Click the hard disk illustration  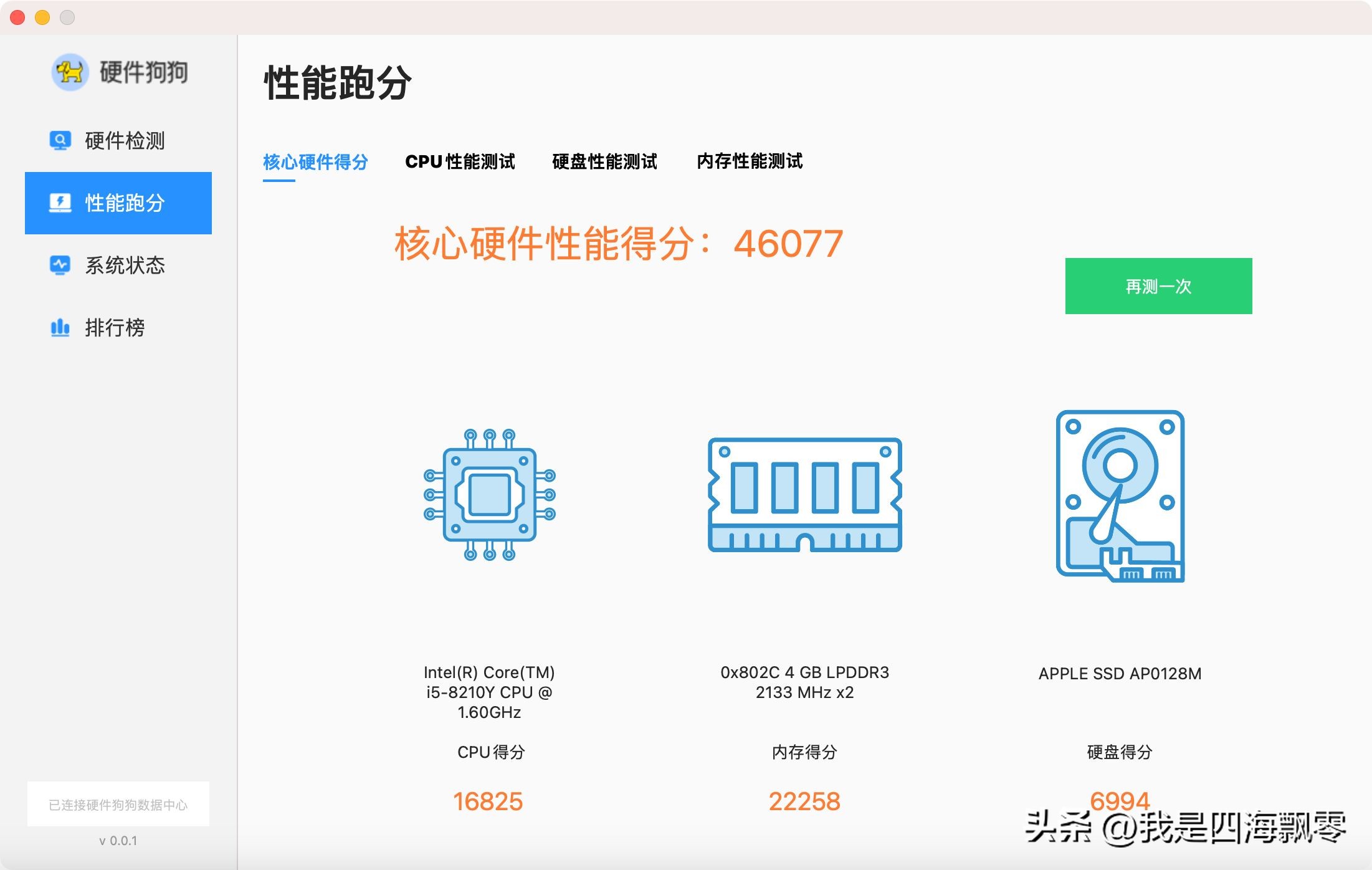coord(1120,495)
